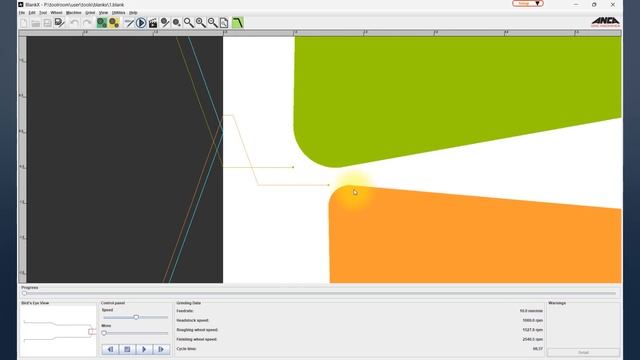
Task: Click the step backward playback button
Action: (110, 349)
